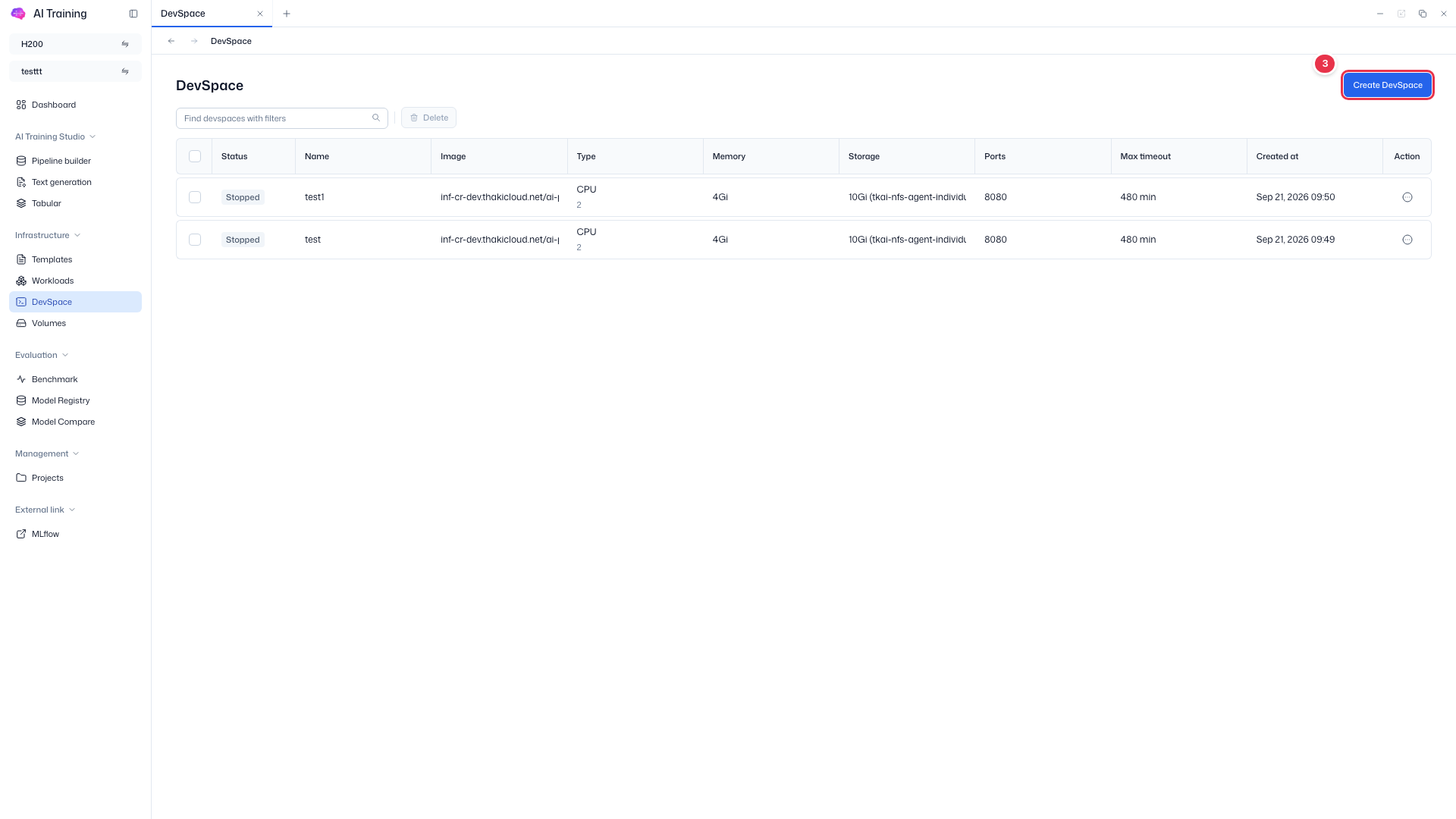Open Projects management page
Viewport: 1456px width, 819px height.
75,478
